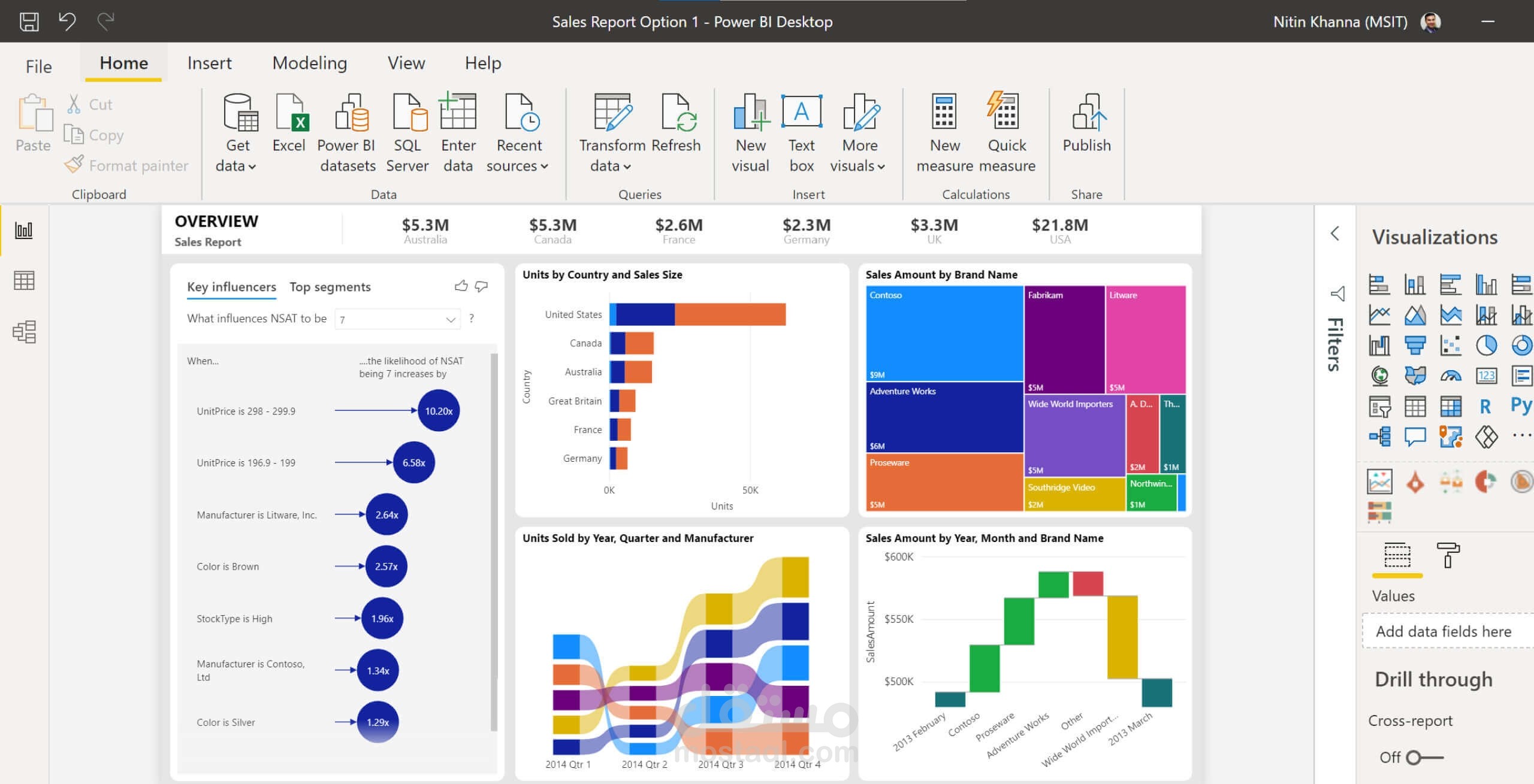1534x784 pixels.
Task: Choose the Funnel visualization
Action: coord(1415,345)
